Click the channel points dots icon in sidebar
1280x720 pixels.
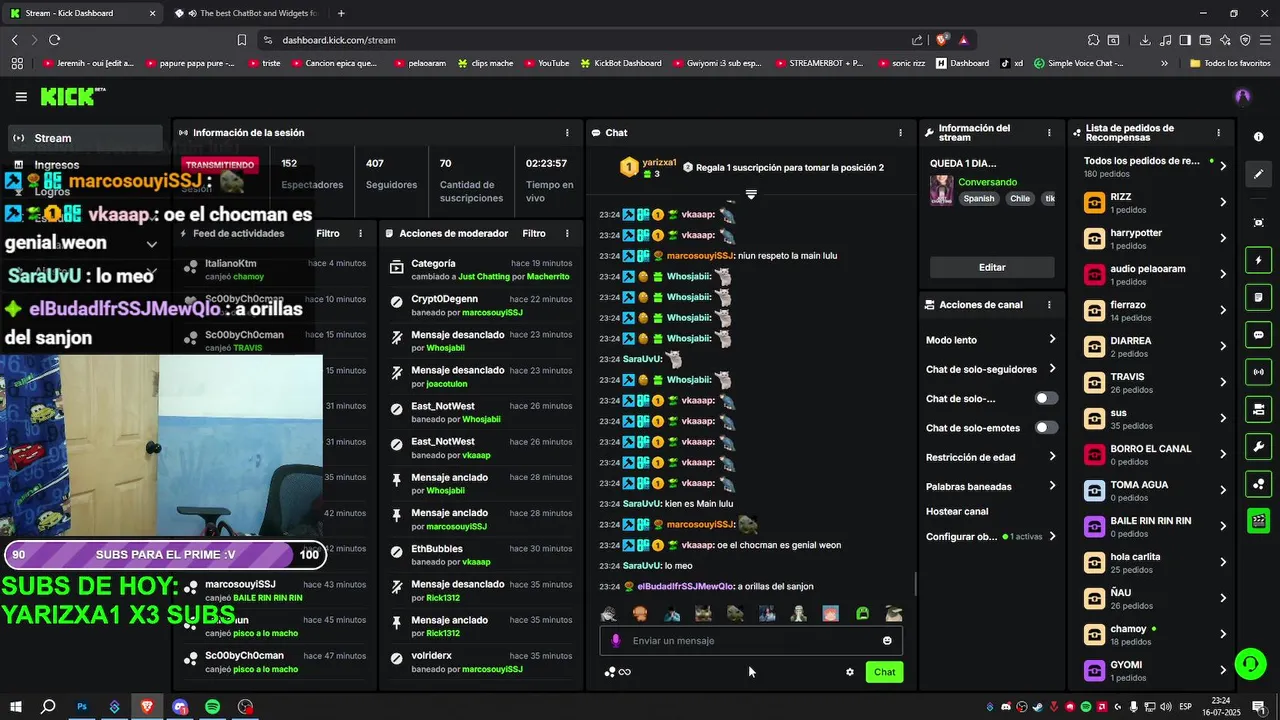[1259, 484]
